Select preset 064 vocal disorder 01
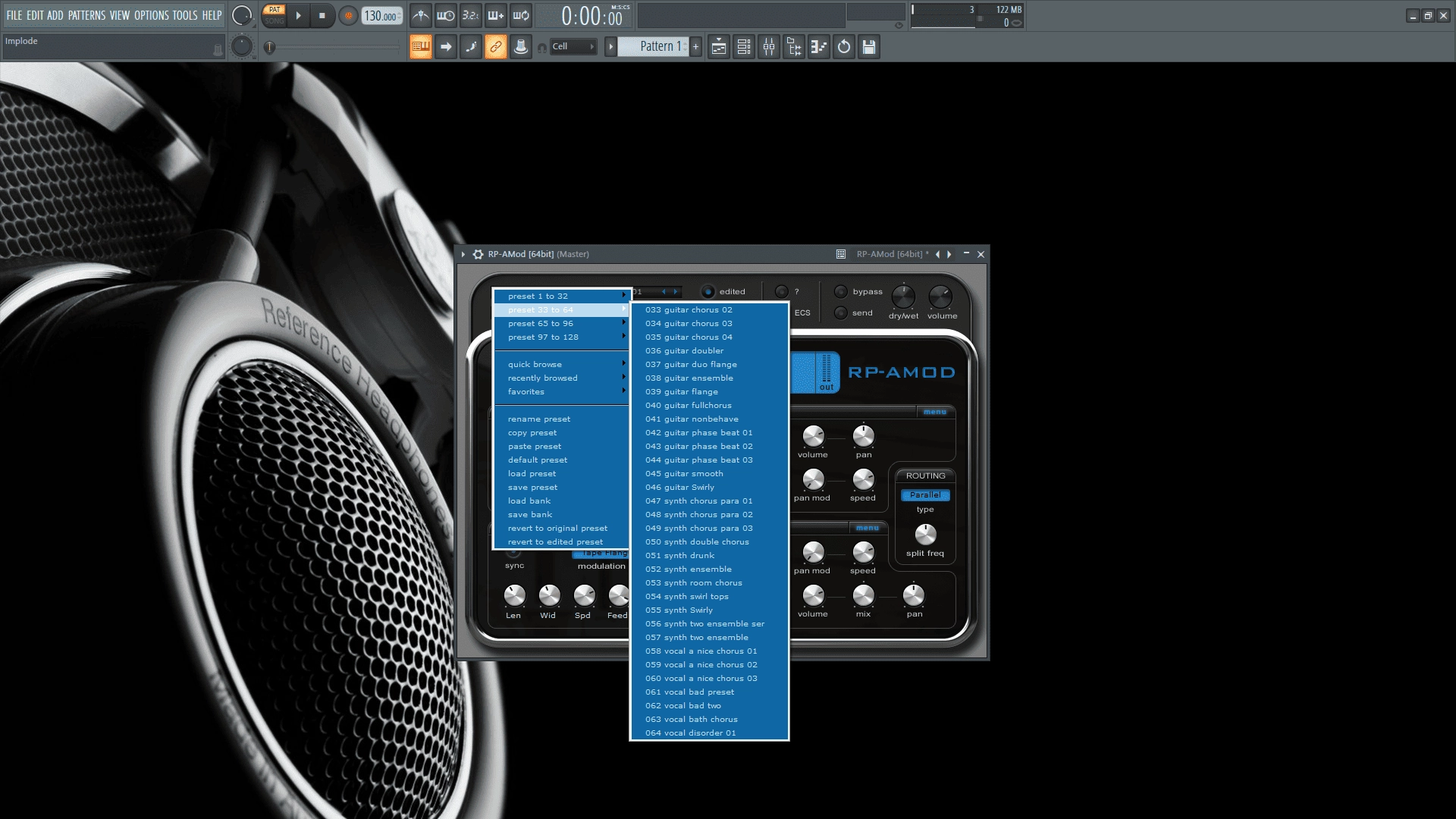Viewport: 1456px width, 819px height. (x=709, y=733)
